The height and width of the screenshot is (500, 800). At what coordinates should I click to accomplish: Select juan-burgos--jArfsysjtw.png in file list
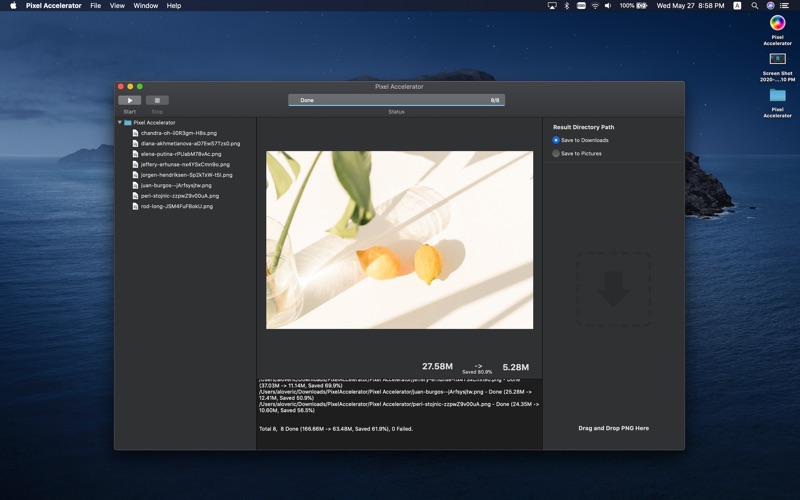click(176, 185)
